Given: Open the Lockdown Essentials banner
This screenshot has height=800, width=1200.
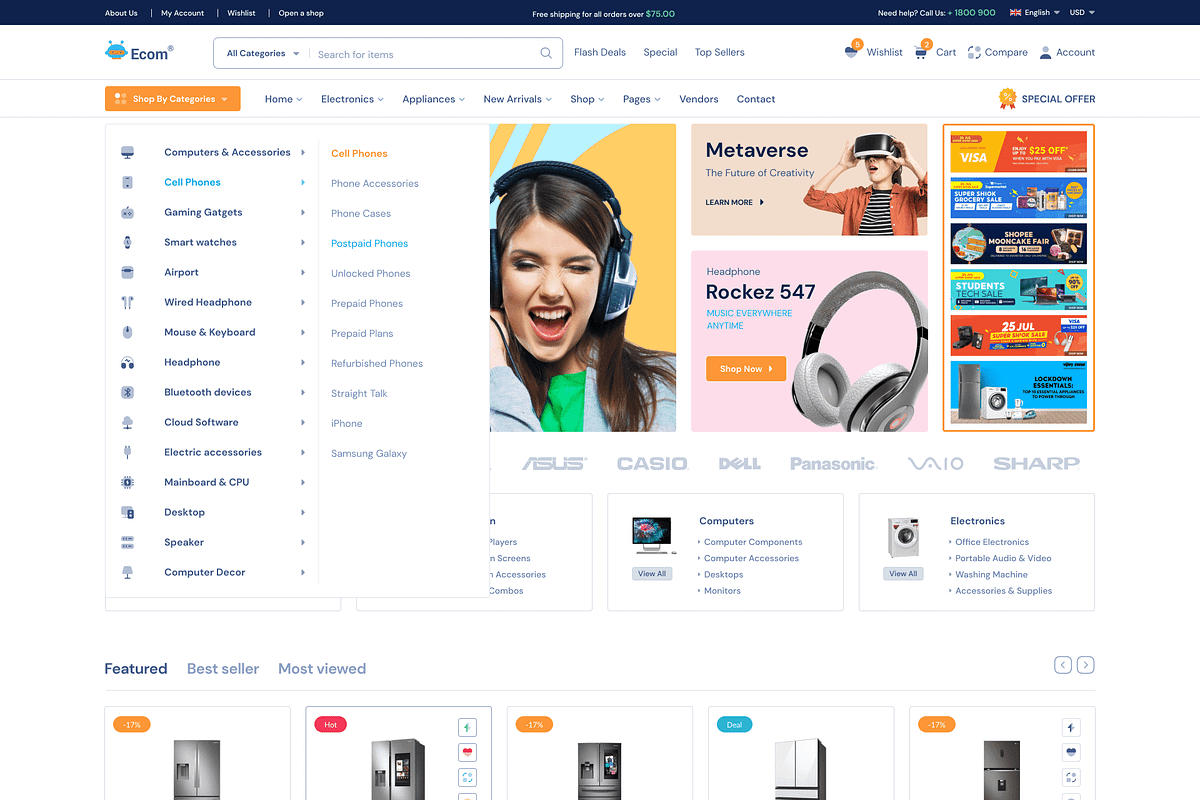Looking at the screenshot, I should 1019,393.
